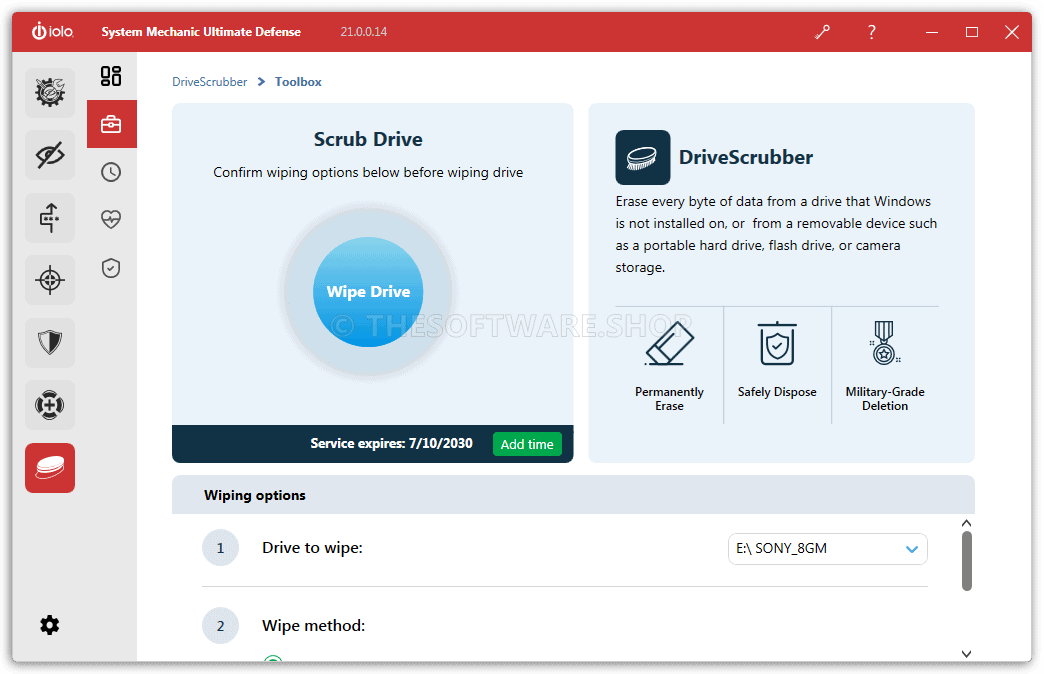Image resolution: width=1044 pixels, height=674 pixels.
Task: Select the red DriveScrubber sidebar icon
Action: (50, 468)
